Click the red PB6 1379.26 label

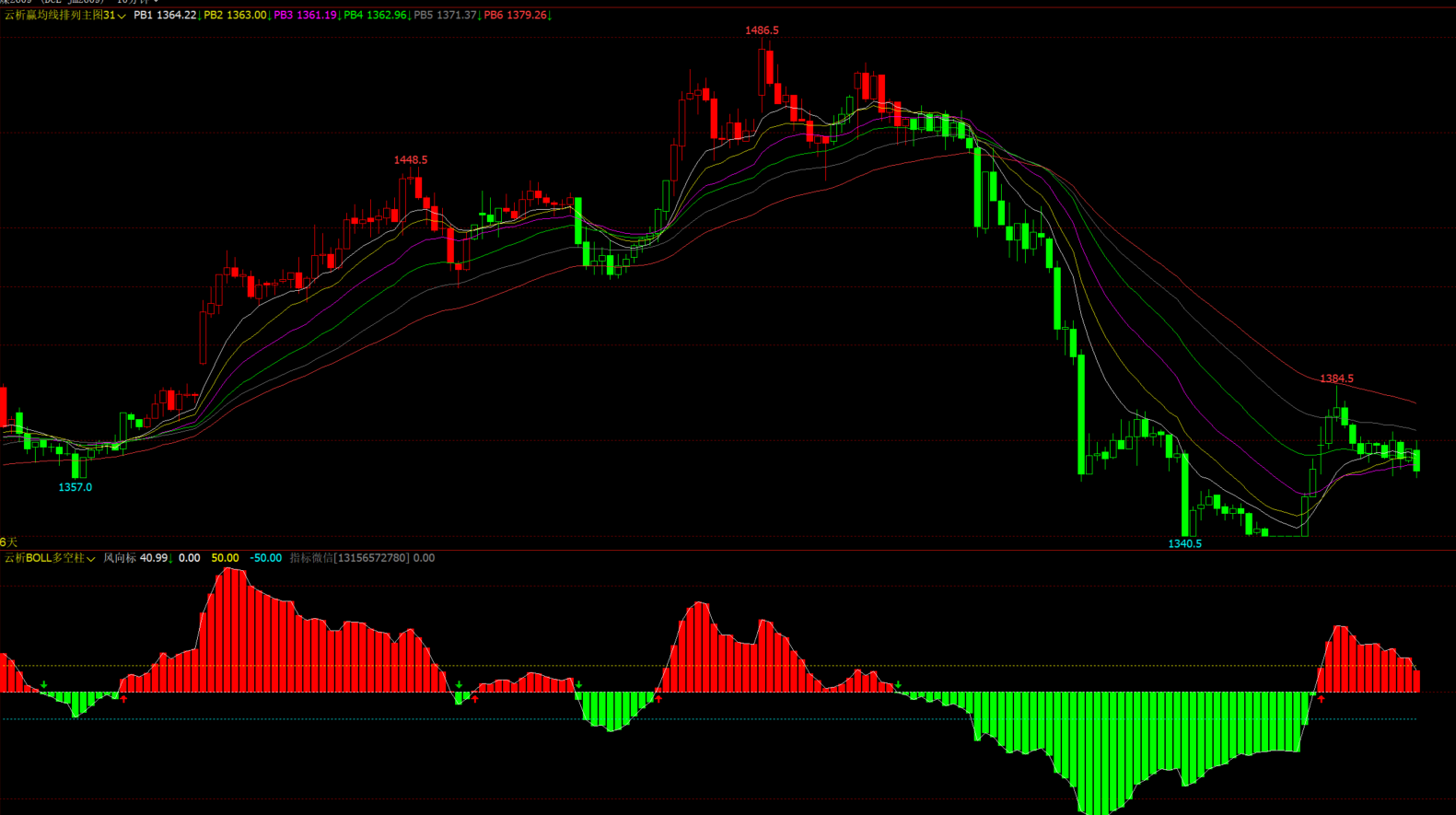pos(515,16)
